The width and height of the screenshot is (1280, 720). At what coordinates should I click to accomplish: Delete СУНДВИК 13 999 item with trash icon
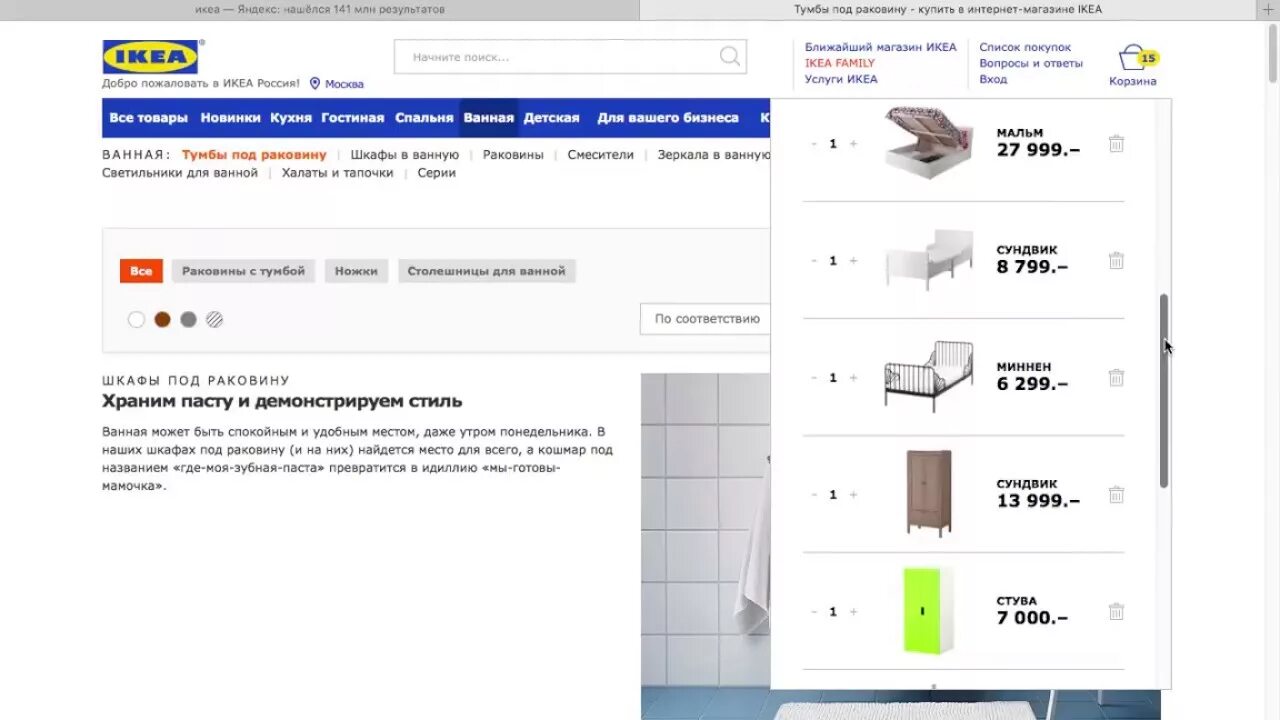[x=1116, y=495]
